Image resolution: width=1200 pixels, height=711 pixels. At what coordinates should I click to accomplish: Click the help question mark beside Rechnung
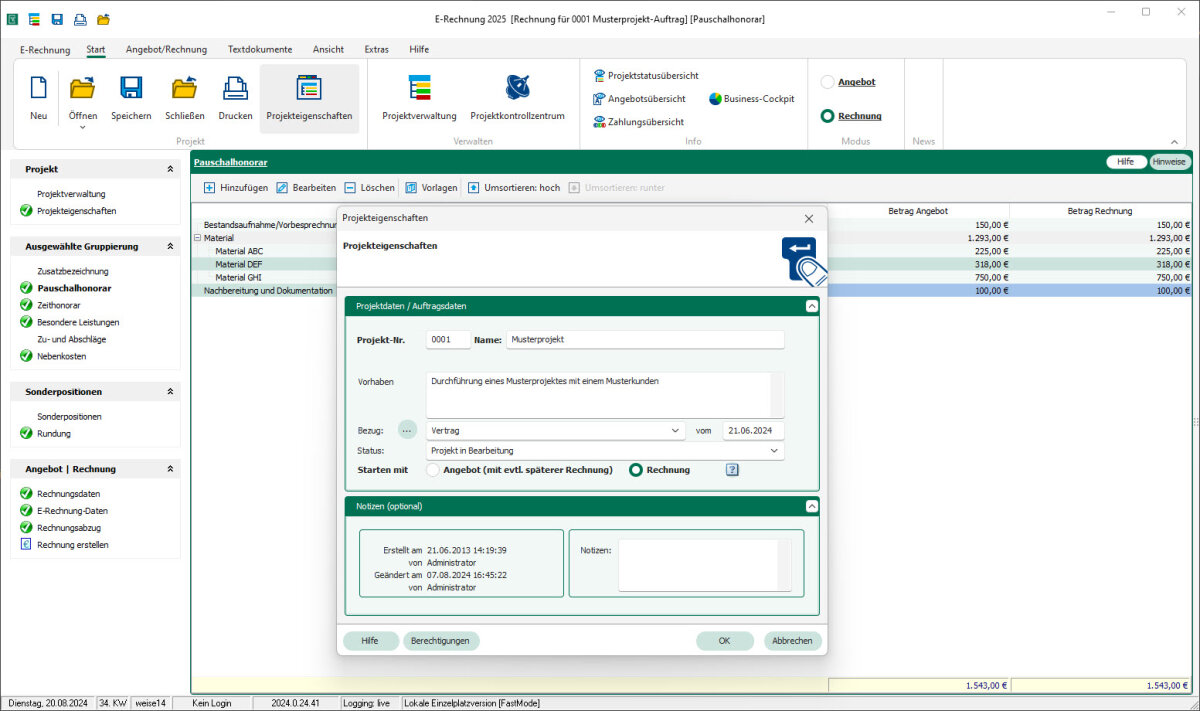click(x=732, y=470)
